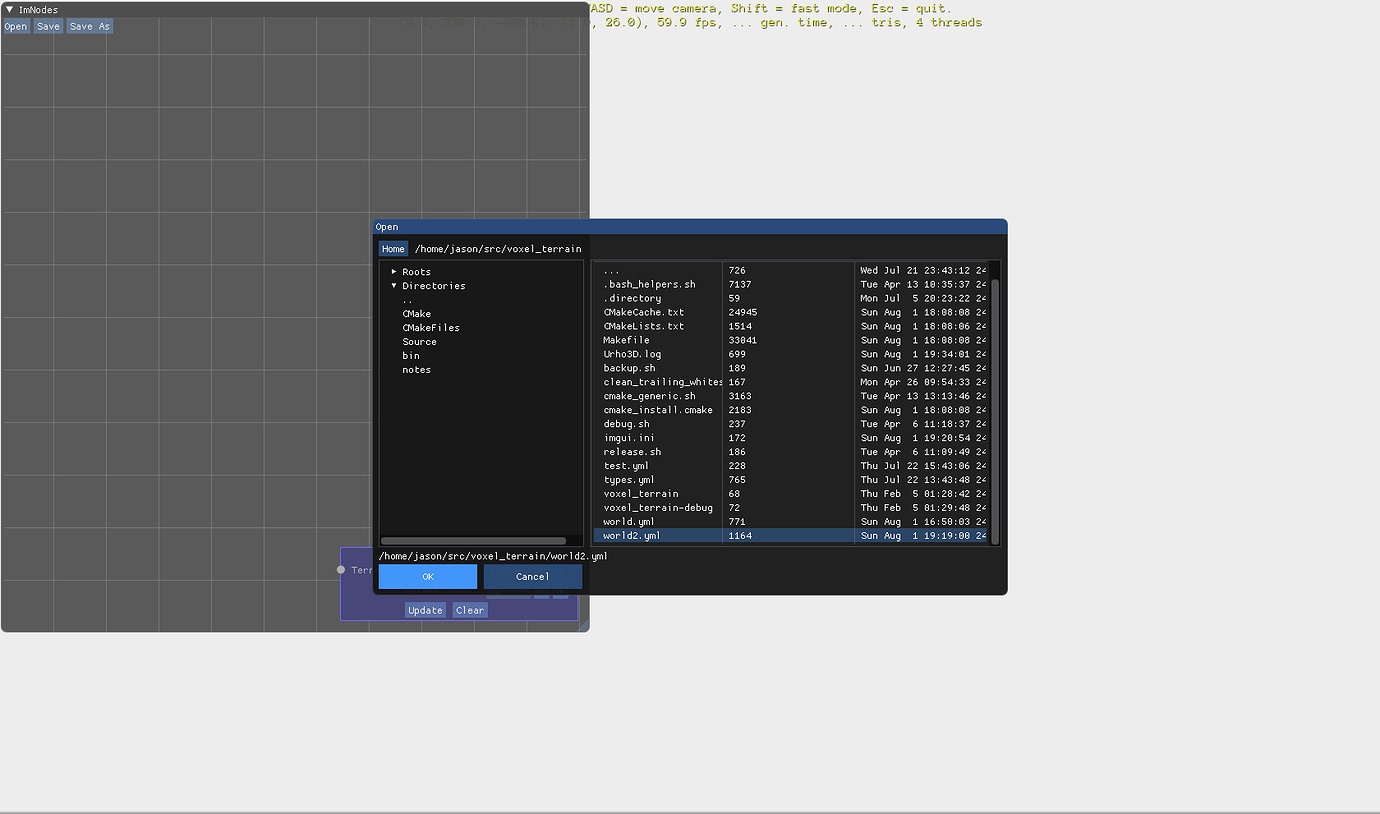Image resolution: width=1380 pixels, height=814 pixels.
Task: Select file backup.sh
Action: point(790,368)
